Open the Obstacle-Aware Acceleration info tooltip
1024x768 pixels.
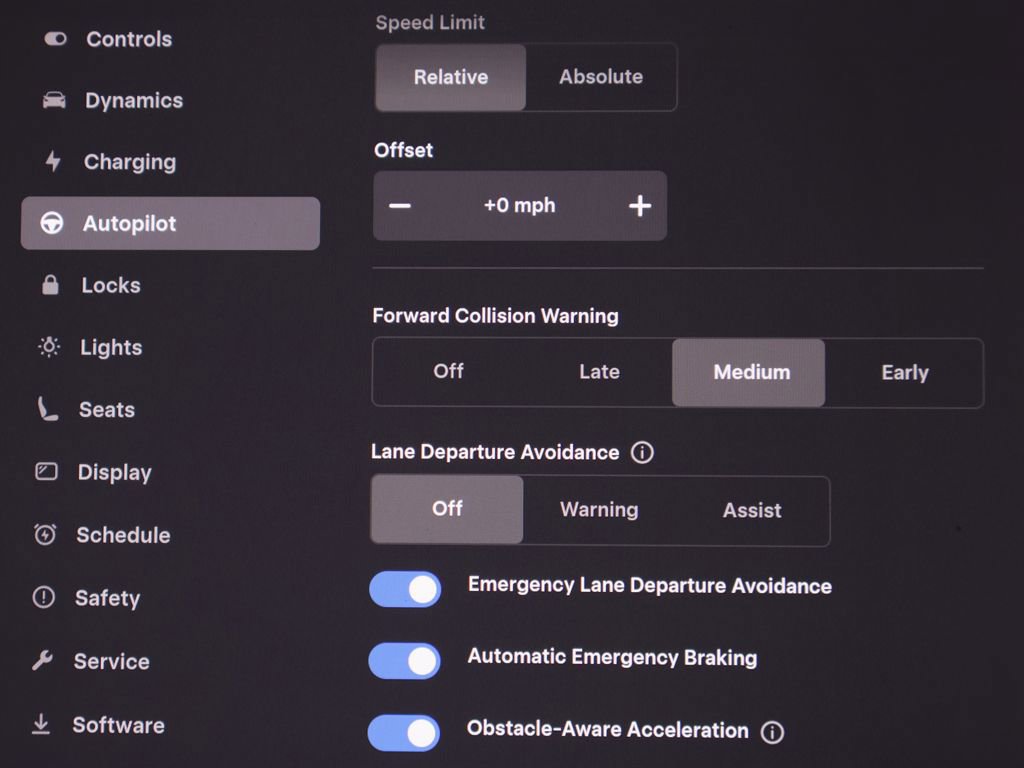coord(772,732)
